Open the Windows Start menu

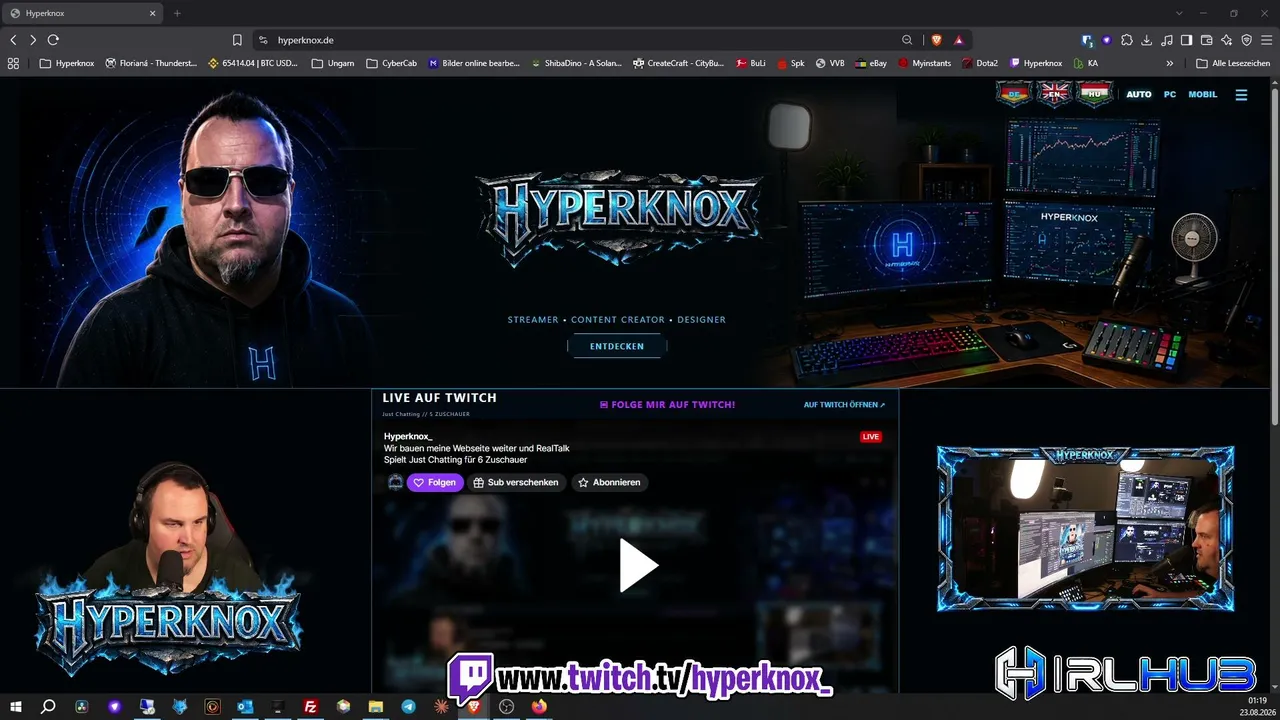coord(16,706)
